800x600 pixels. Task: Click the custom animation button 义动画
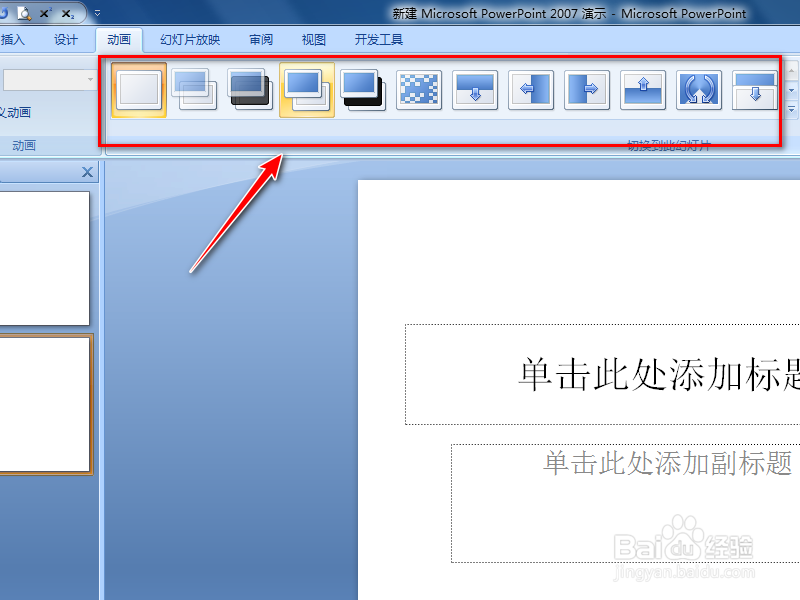15,112
